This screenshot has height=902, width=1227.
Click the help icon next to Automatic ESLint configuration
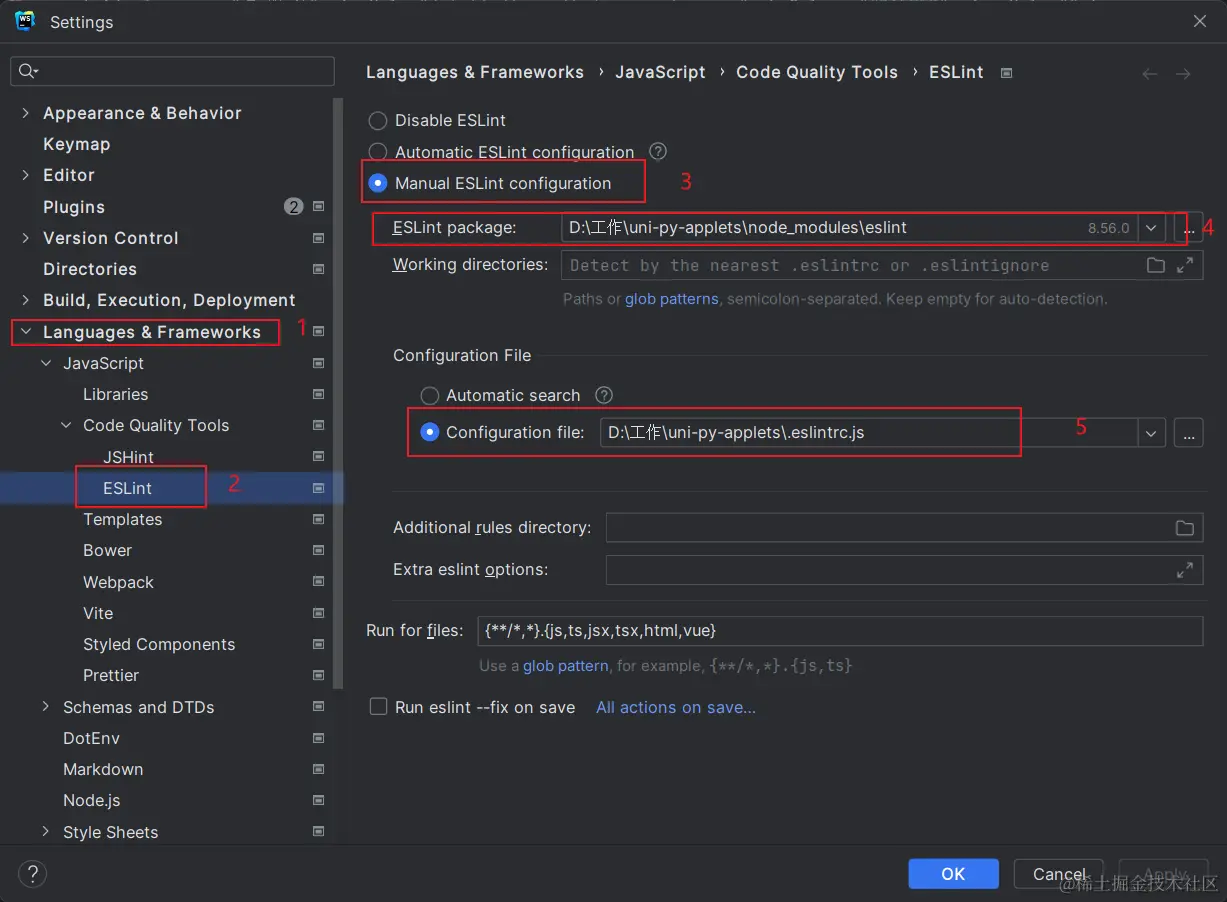coord(658,151)
